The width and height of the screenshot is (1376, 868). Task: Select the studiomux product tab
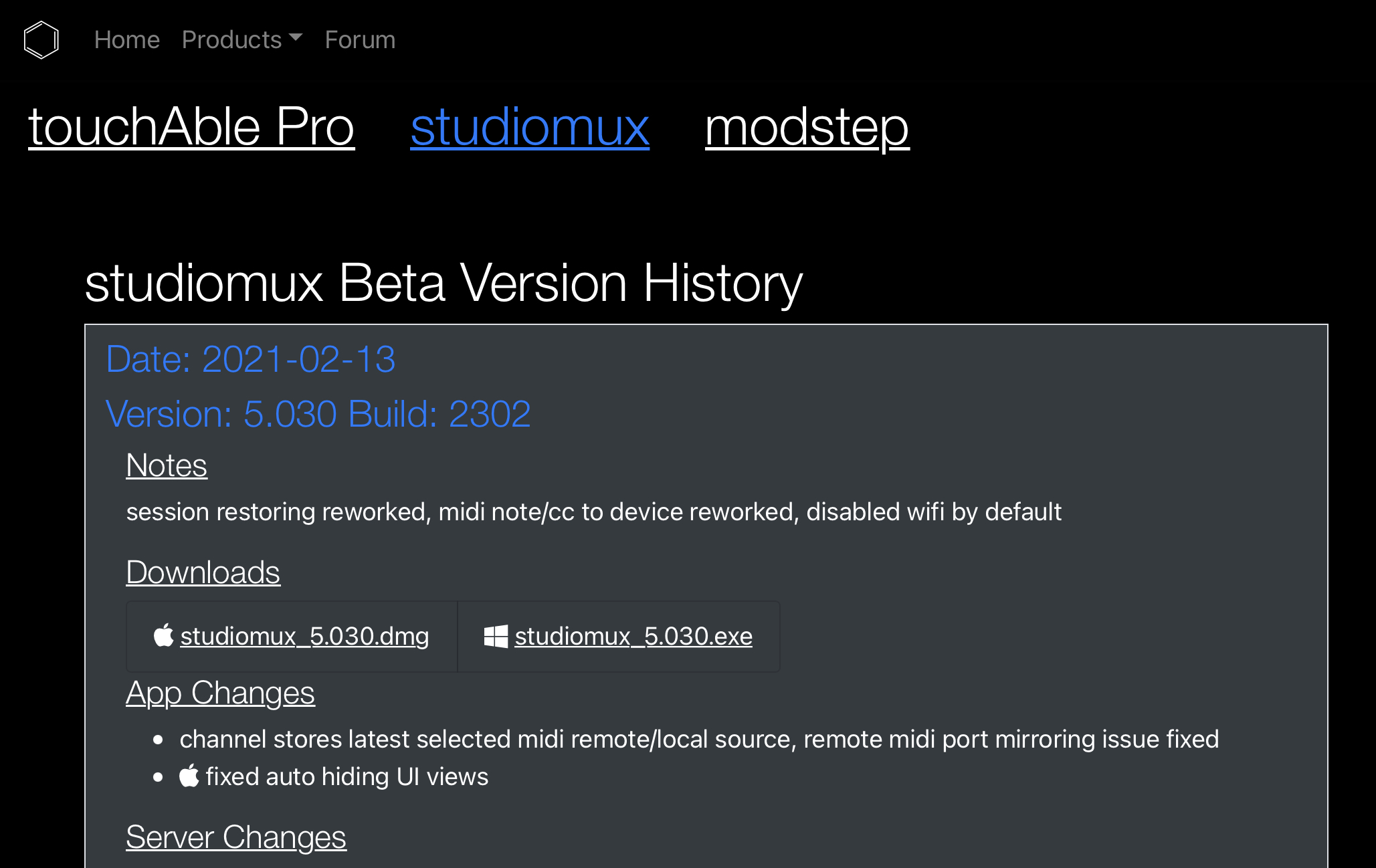530,127
